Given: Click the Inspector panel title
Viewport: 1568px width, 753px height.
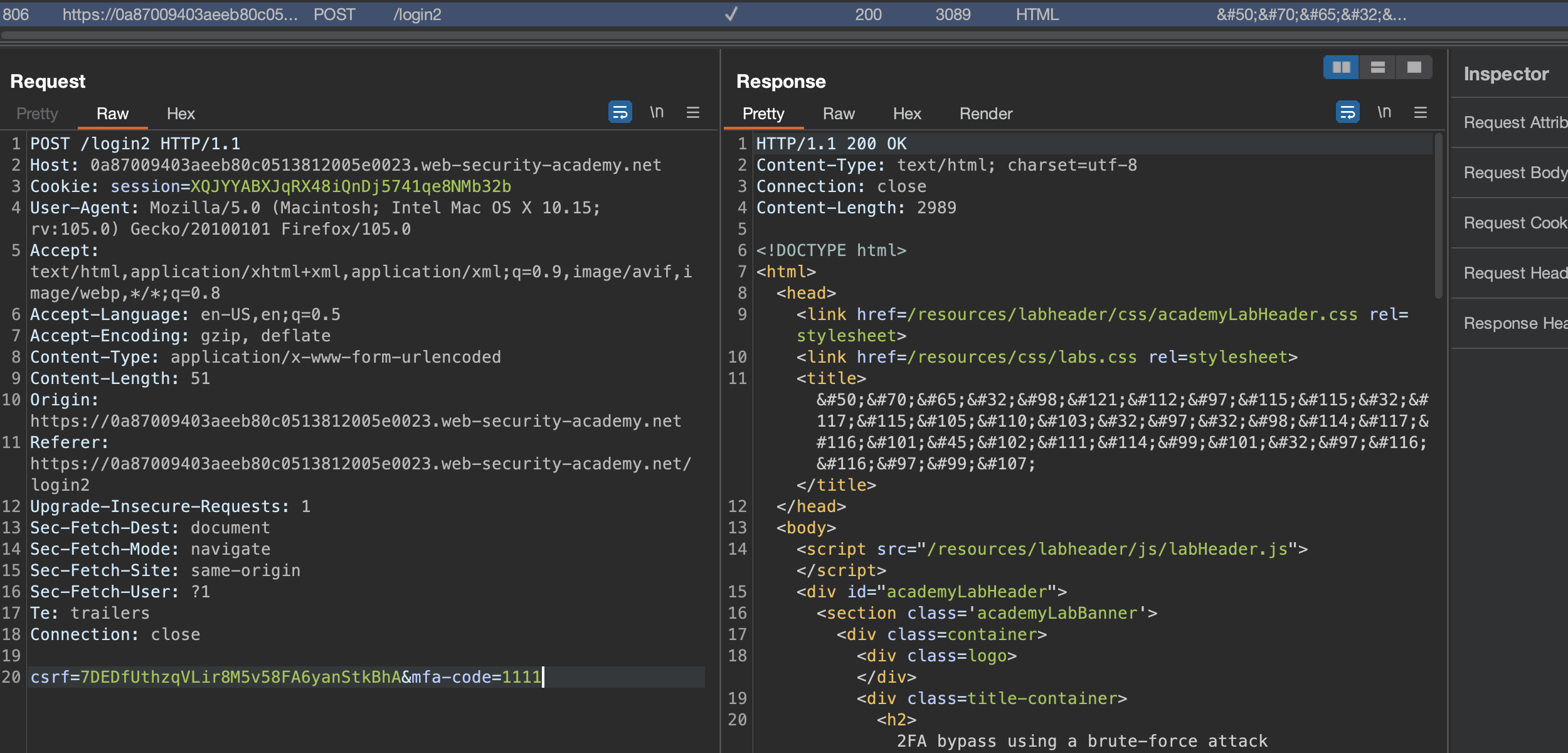Looking at the screenshot, I should tap(1506, 74).
